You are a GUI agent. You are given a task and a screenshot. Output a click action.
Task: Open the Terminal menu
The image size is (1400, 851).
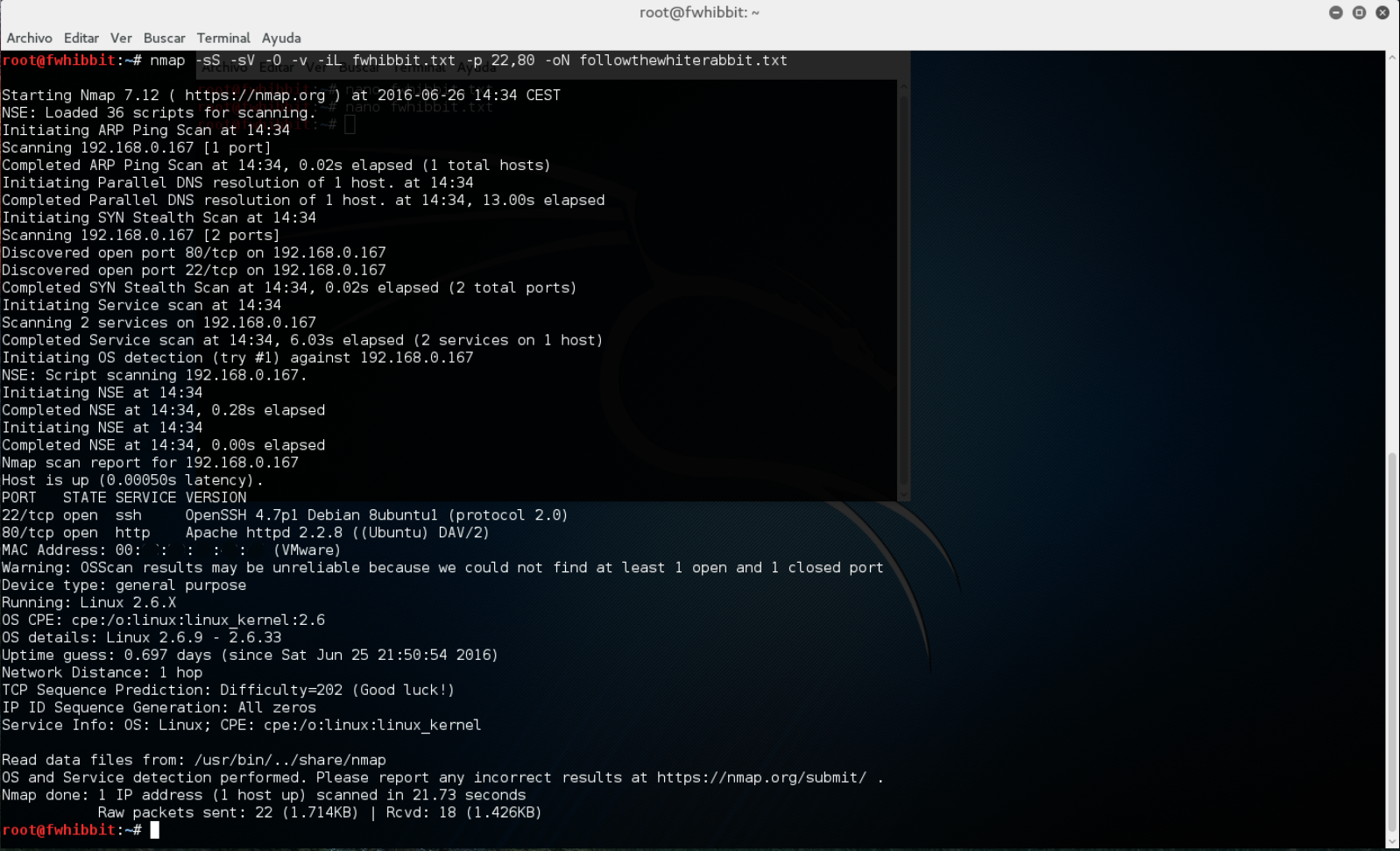click(x=223, y=38)
